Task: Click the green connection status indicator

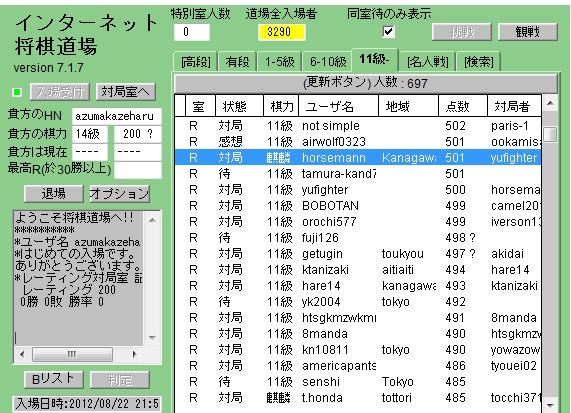Action: 17,92
